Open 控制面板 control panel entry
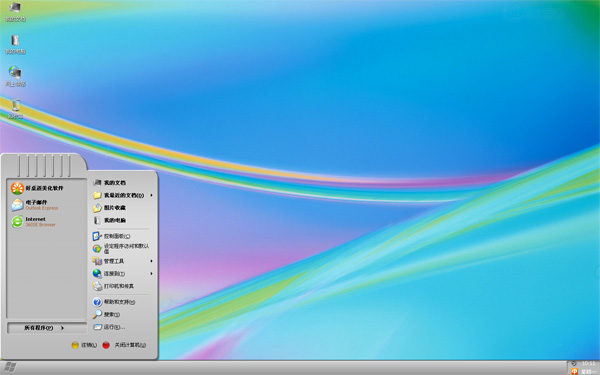Viewport: 600px width, 375px height. point(111,236)
